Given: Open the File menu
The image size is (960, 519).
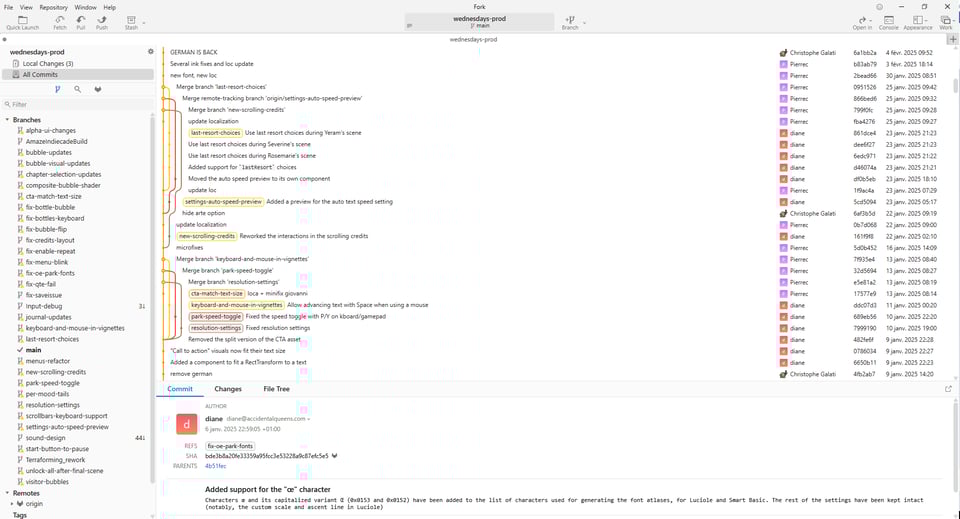Looking at the screenshot, I should [x=9, y=7].
